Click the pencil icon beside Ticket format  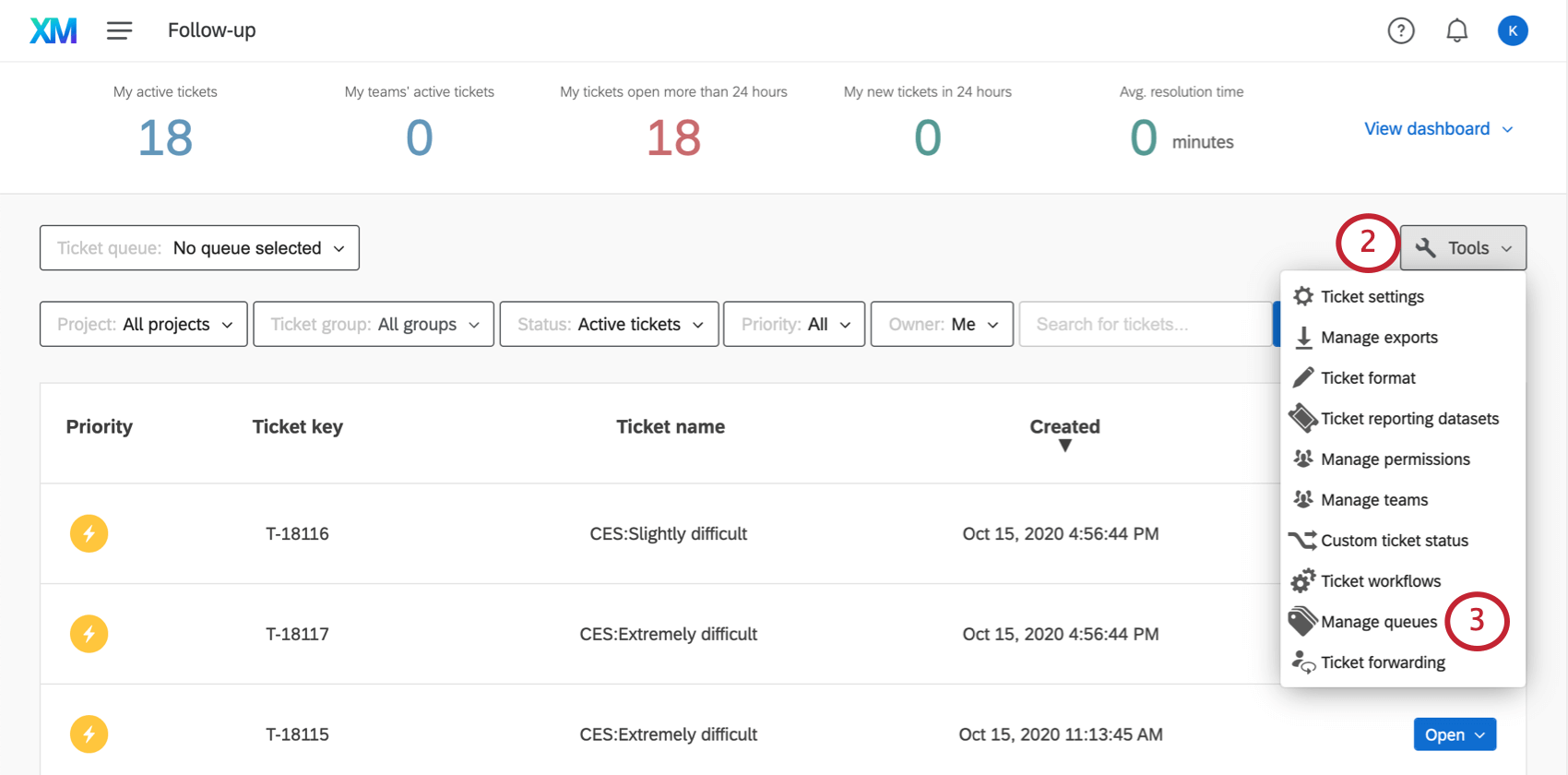(1303, 377)
